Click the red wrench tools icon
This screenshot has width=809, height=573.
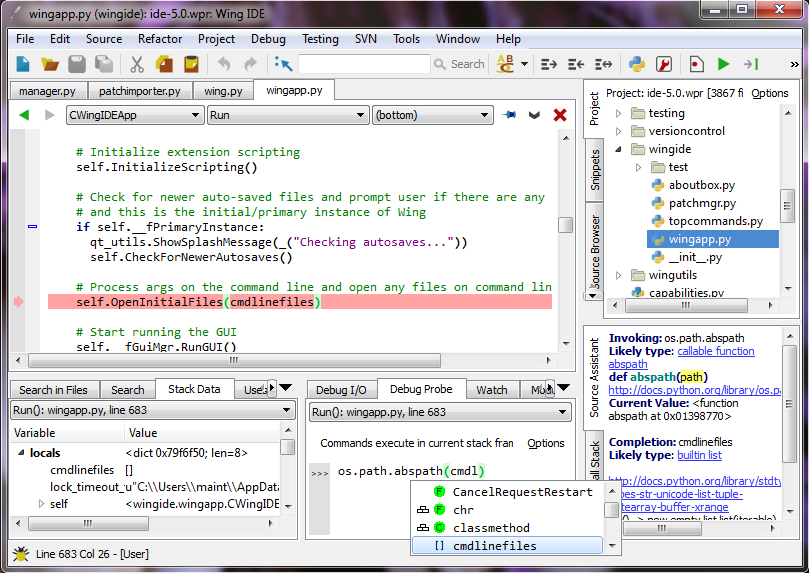click(x=664, y=64)
